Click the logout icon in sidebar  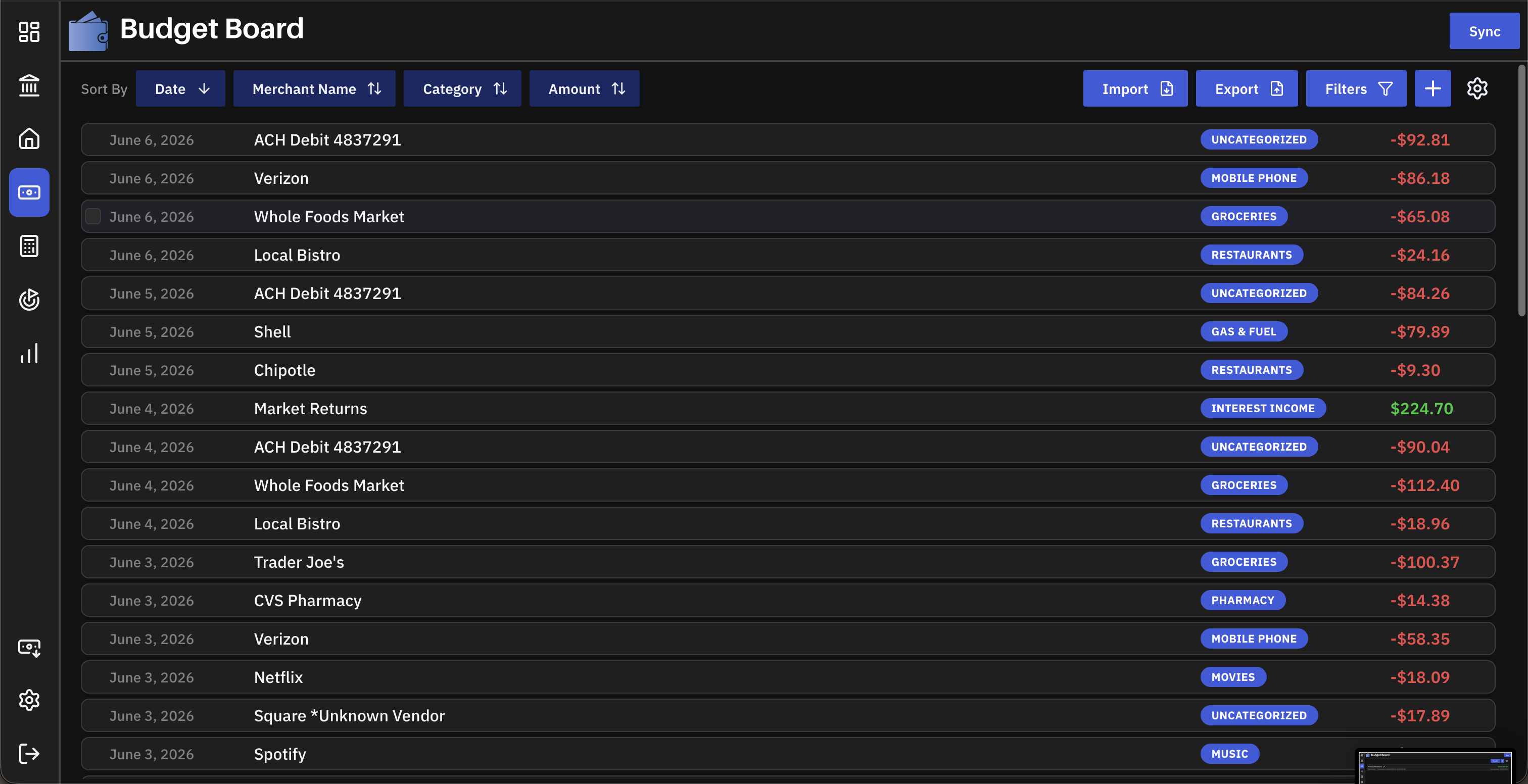click(x=29, y=754)
